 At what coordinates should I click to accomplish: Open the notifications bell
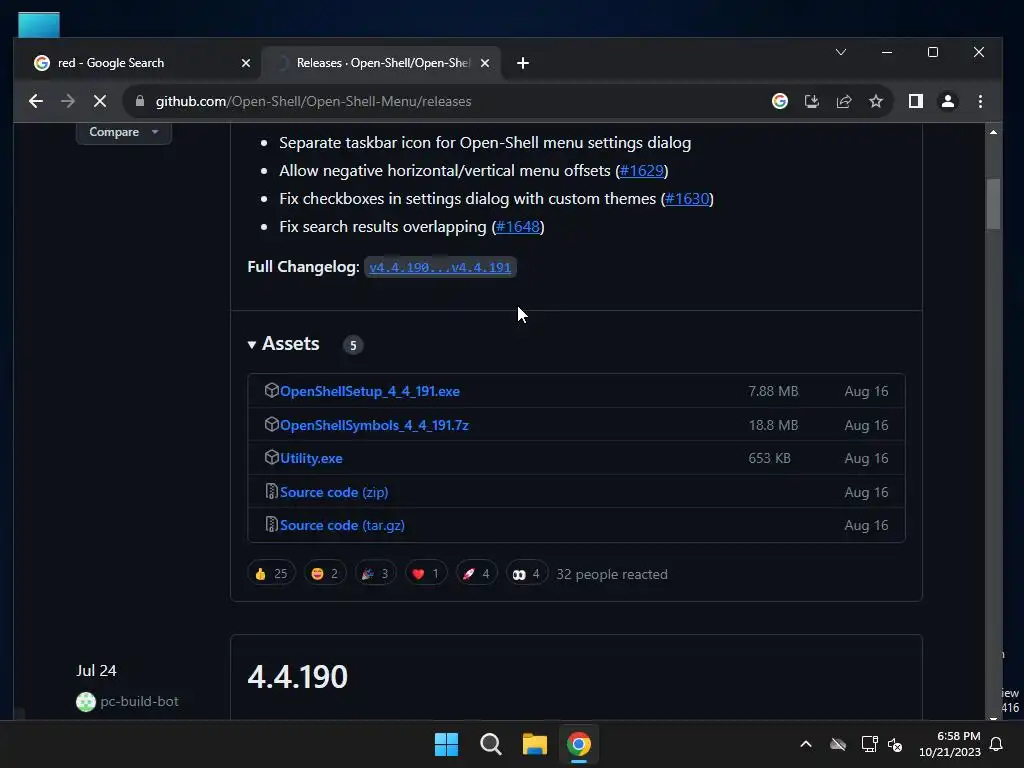[996, 744]
